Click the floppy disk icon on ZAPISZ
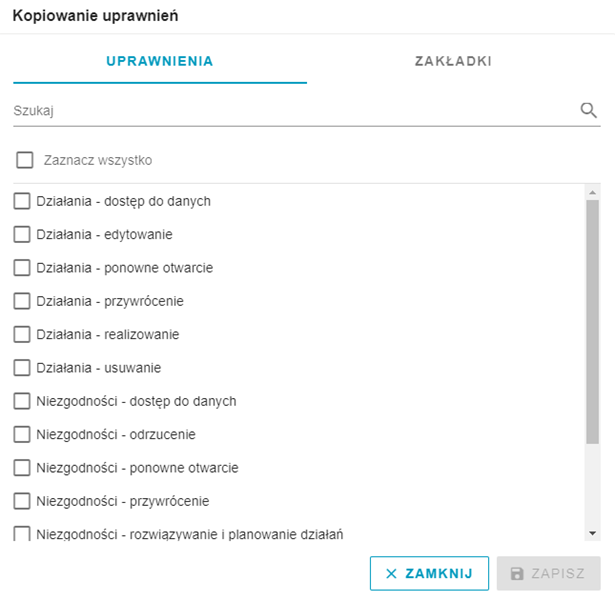The width and height of the screenshot is (615, 602). [517, 573]
